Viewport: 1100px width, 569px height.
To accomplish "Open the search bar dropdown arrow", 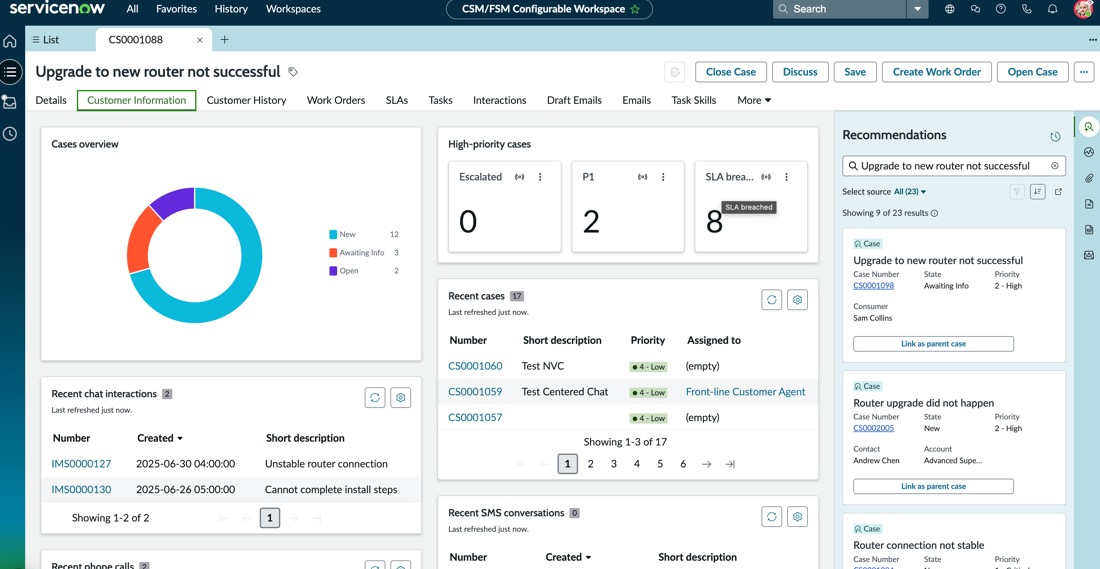I will [x=918, y=9].
